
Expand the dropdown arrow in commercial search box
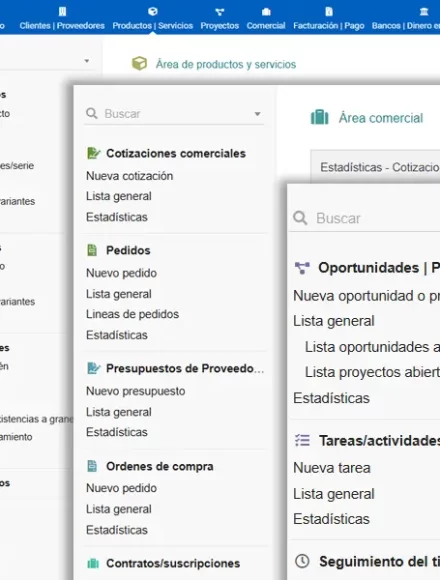(257, 114)
